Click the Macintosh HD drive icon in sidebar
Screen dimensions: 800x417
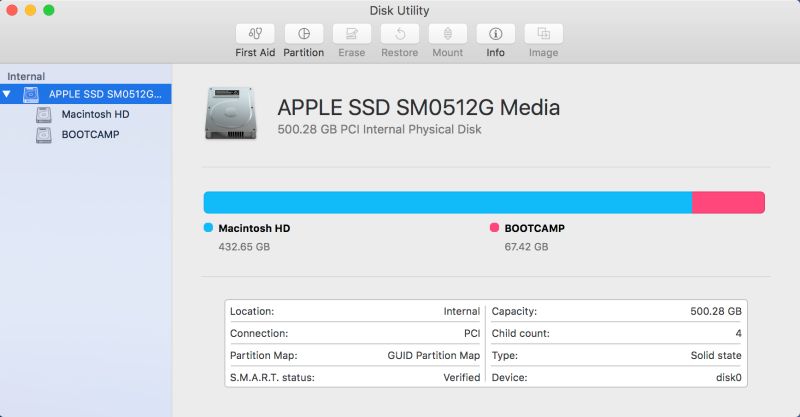point(44,115)
